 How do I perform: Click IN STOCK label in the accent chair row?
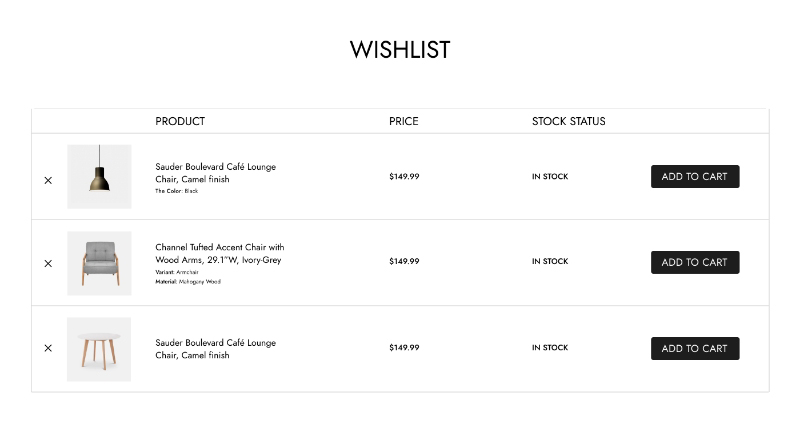[550, 261]
